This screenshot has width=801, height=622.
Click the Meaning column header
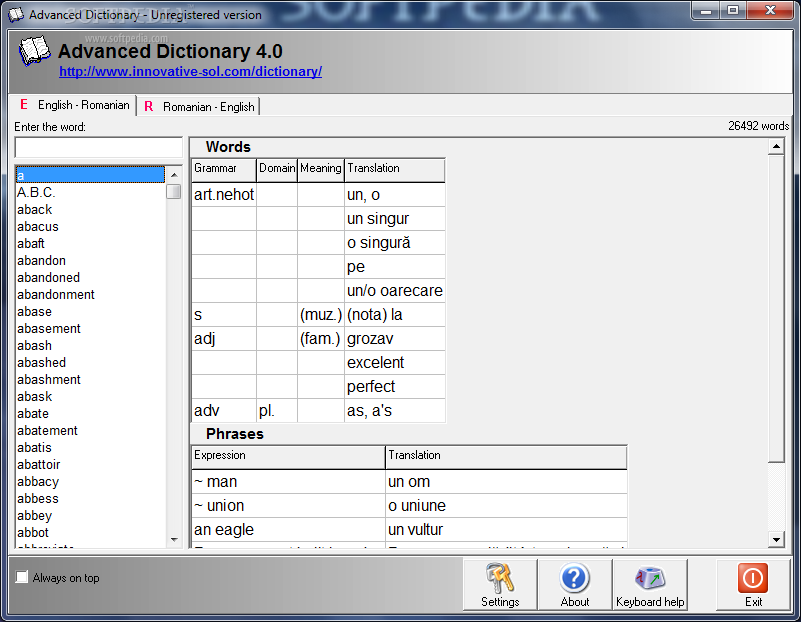(321, 170)
